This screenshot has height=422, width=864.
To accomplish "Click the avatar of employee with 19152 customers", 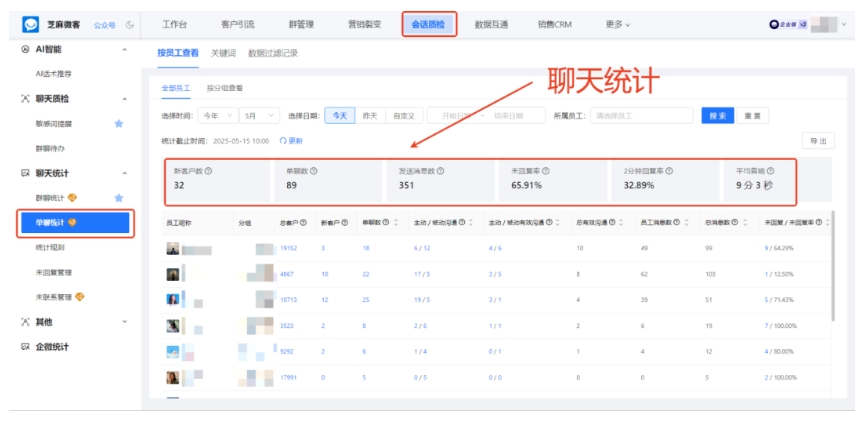I will [172, 248].
